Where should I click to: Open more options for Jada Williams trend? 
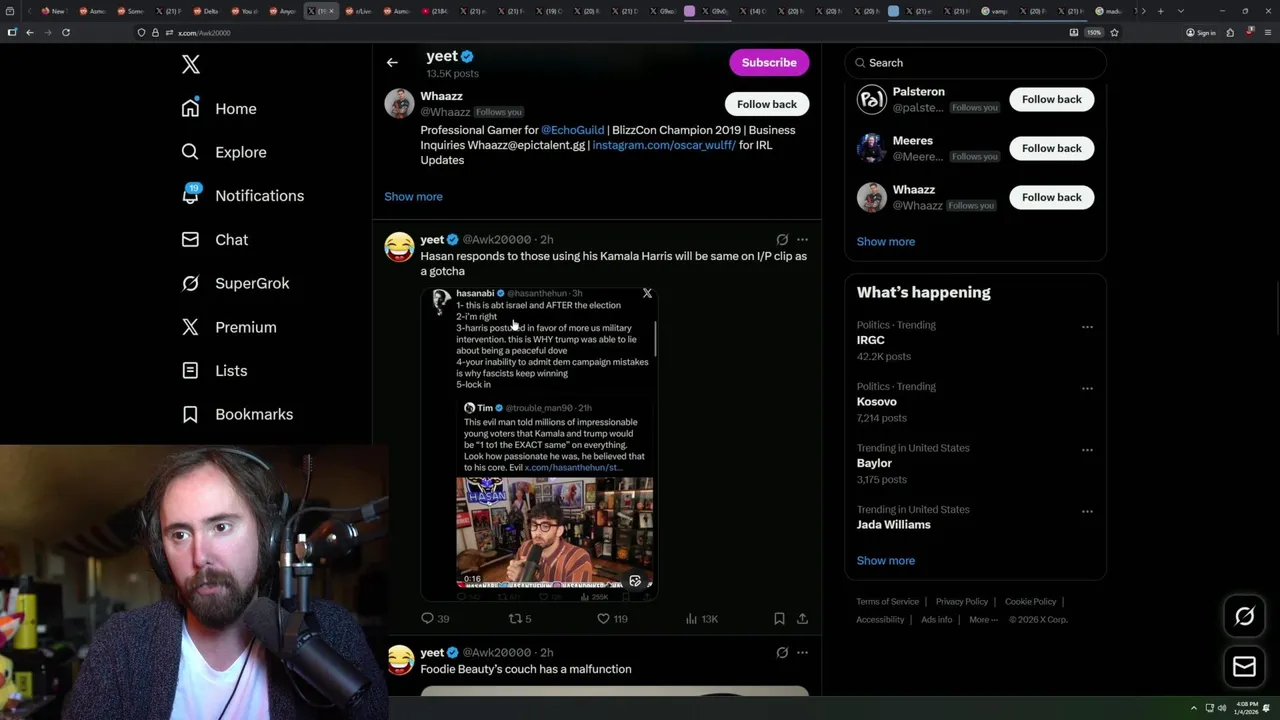1087,511
